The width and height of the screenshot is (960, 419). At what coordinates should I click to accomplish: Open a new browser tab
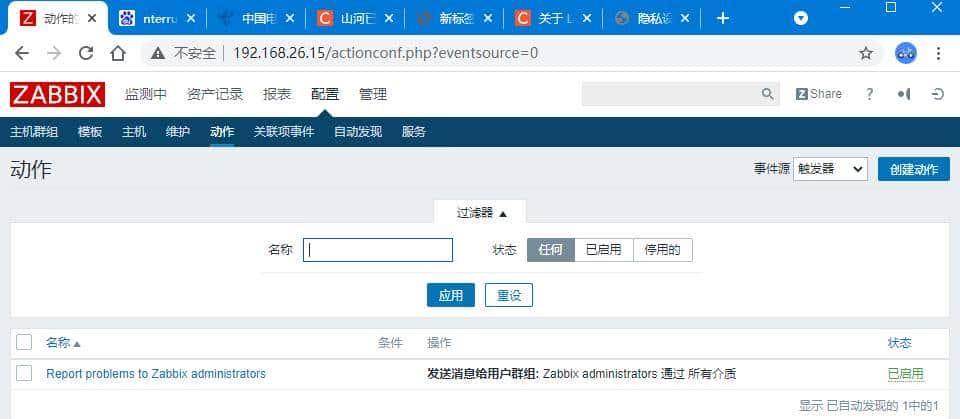pyautogui.click(x=722, y=18)
